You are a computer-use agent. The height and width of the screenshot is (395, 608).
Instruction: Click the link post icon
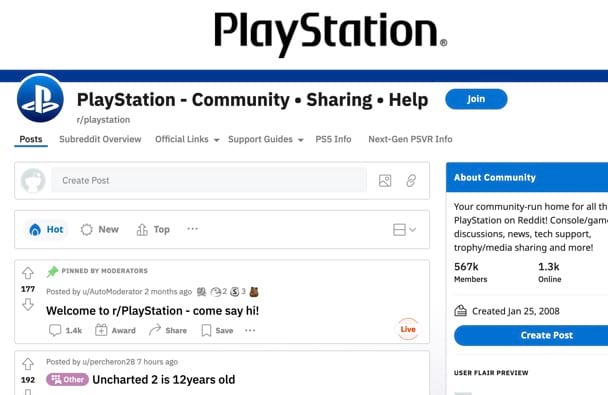tap(411, 181)
